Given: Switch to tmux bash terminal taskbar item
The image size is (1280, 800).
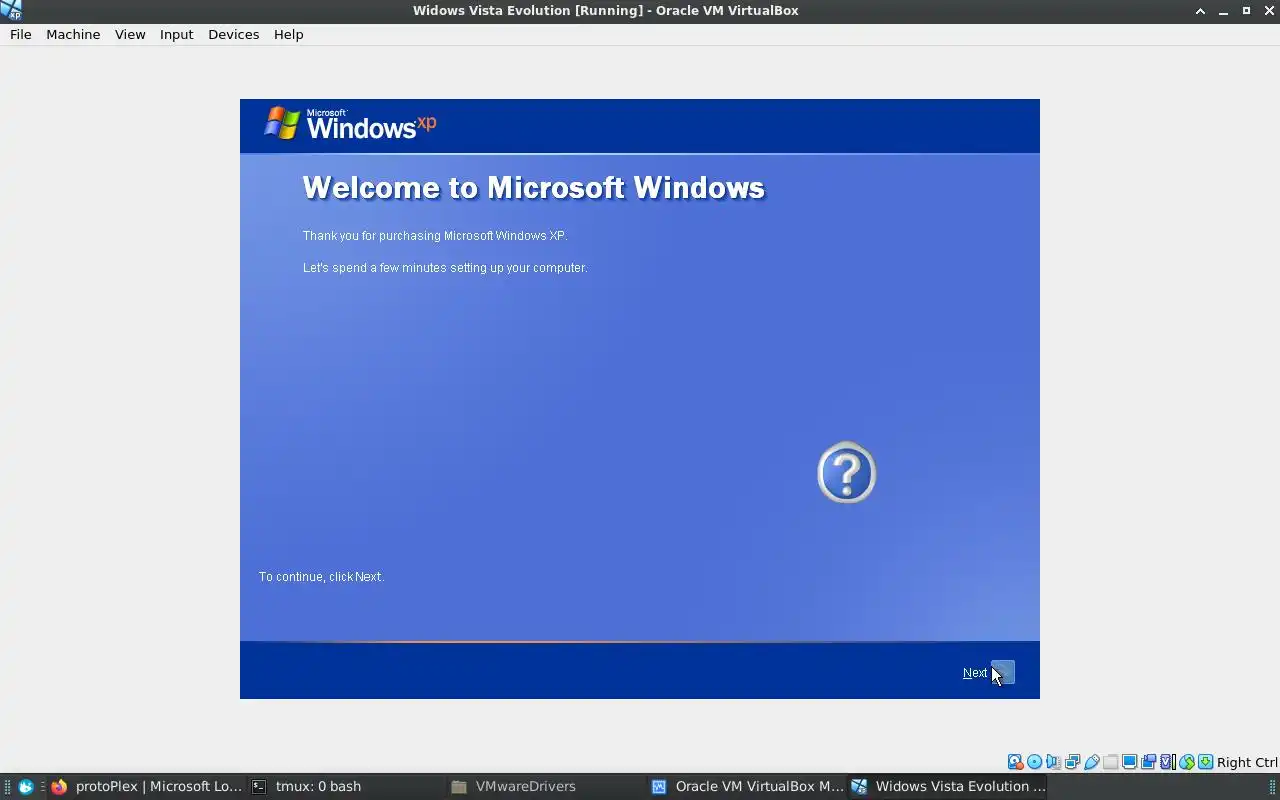Looking at the screenshot, I should tap(346, 786).
